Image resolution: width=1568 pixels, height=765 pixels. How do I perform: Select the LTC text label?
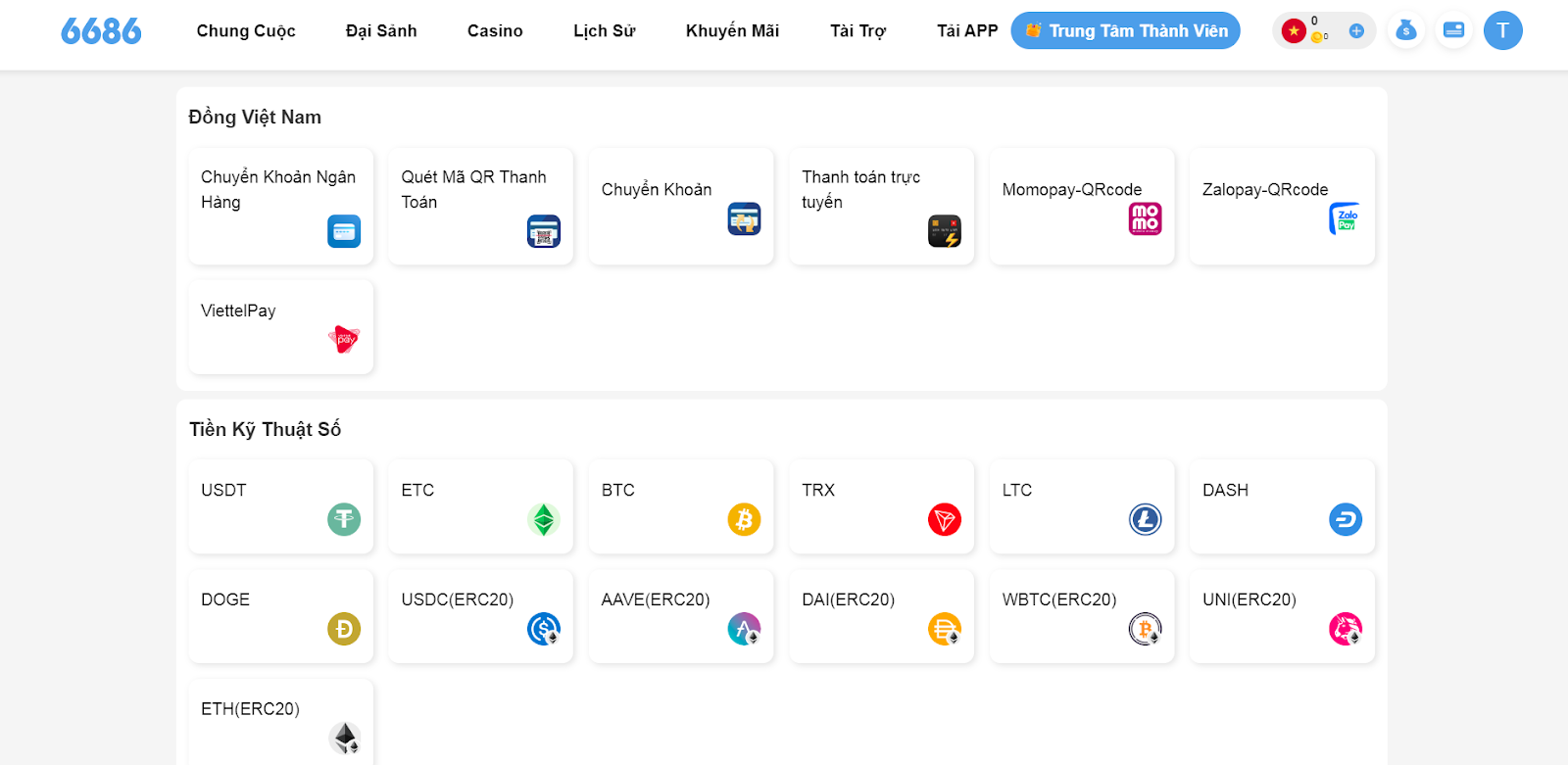1017,490
